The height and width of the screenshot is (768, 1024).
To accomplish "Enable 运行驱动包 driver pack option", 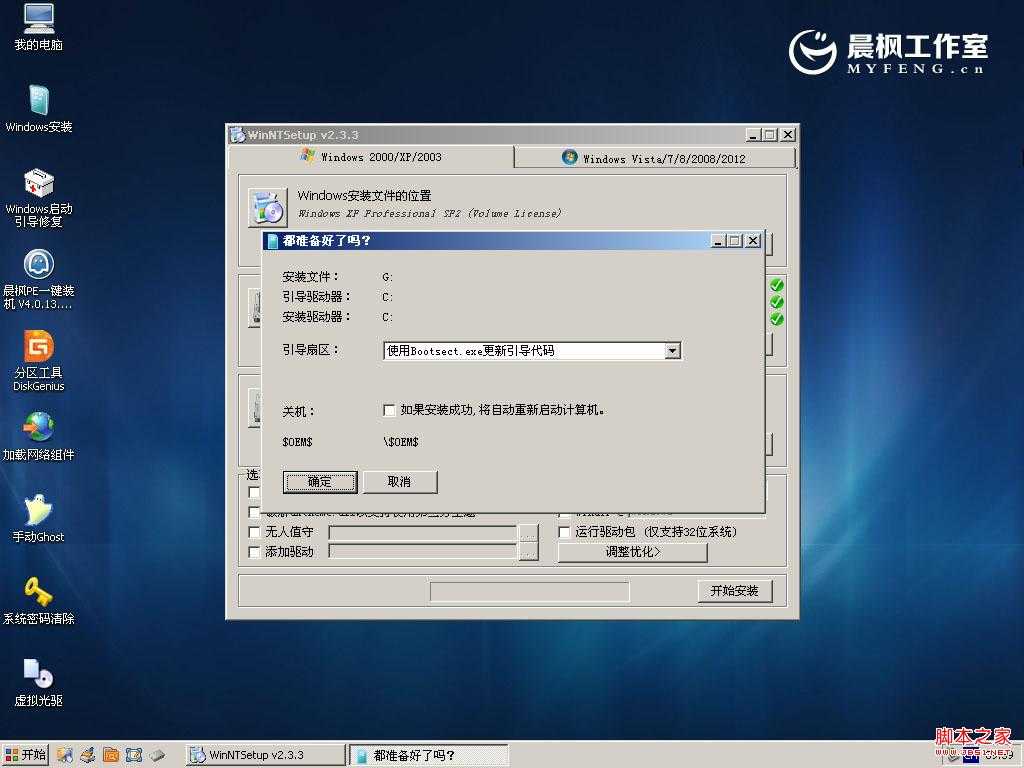I will click(x=564, y=532).
